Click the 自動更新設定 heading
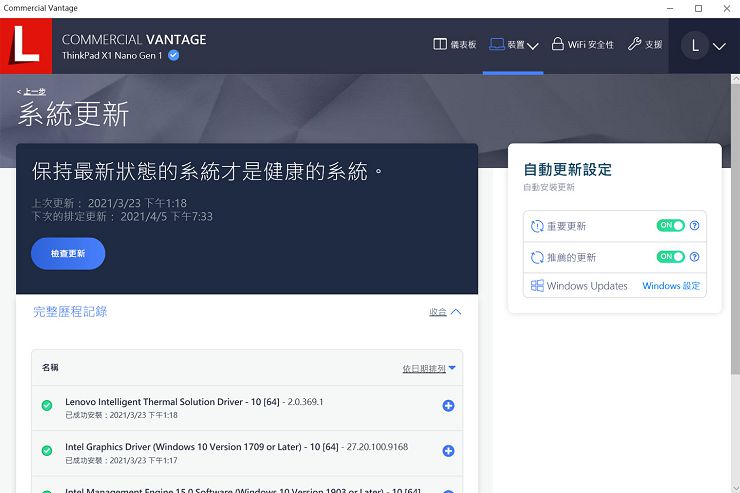Image resolution: width=740 pixels, height=493 pixels. pyautogui.click(x=567, y=169)
